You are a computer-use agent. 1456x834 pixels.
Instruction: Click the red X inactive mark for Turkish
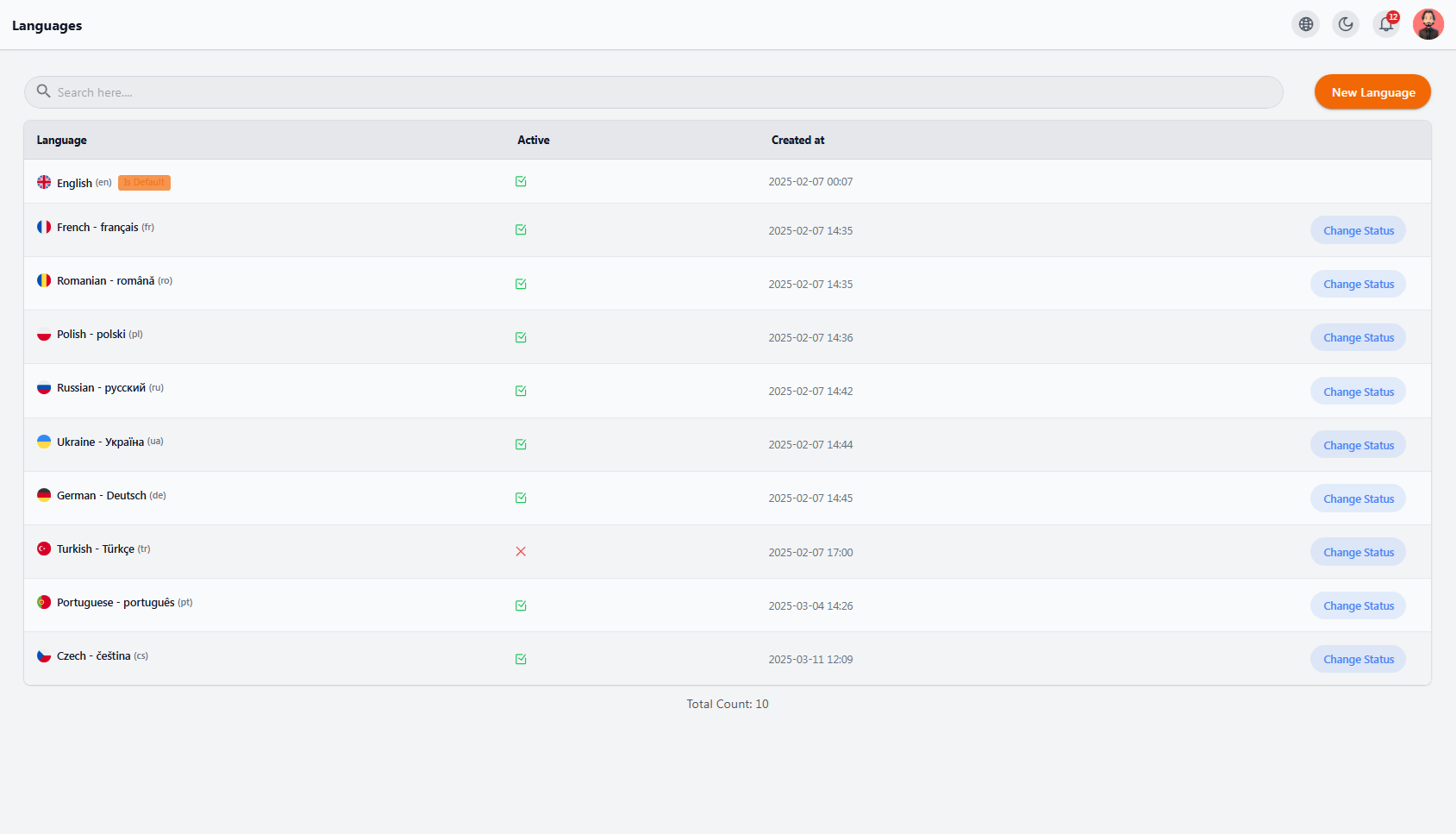(x=521, y=552)
